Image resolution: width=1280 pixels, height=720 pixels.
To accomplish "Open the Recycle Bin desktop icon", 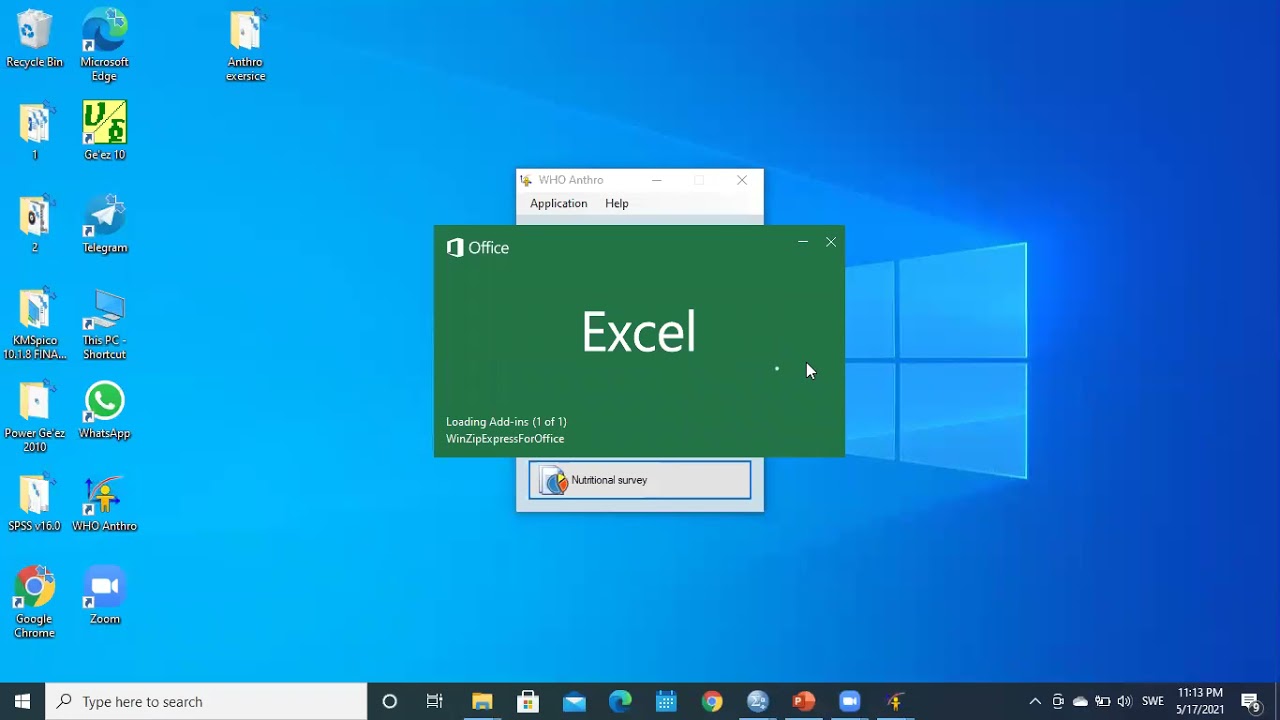I will point(34,40).
